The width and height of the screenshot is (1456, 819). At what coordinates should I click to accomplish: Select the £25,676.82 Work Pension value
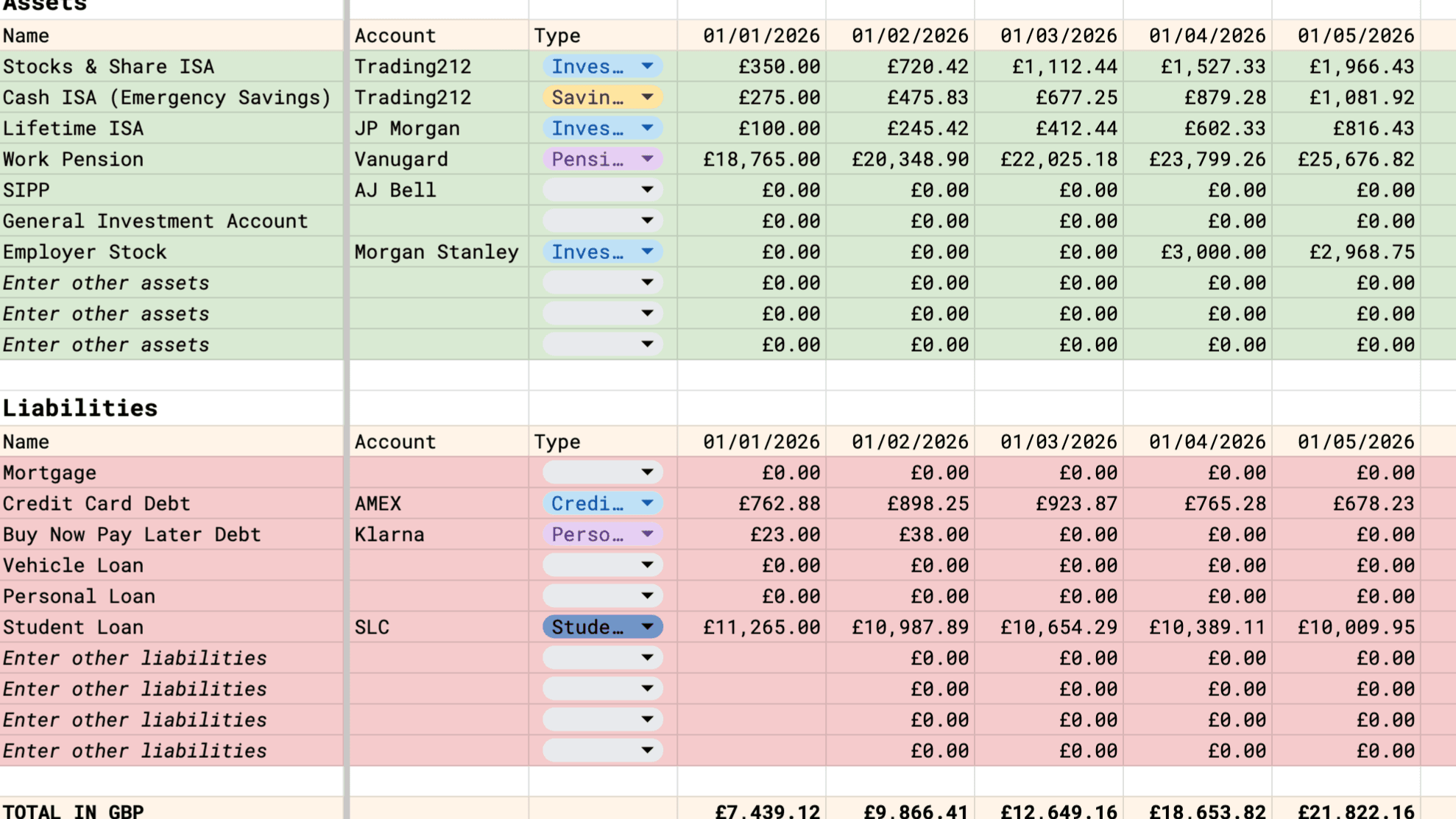click(x=1346, y=159)
